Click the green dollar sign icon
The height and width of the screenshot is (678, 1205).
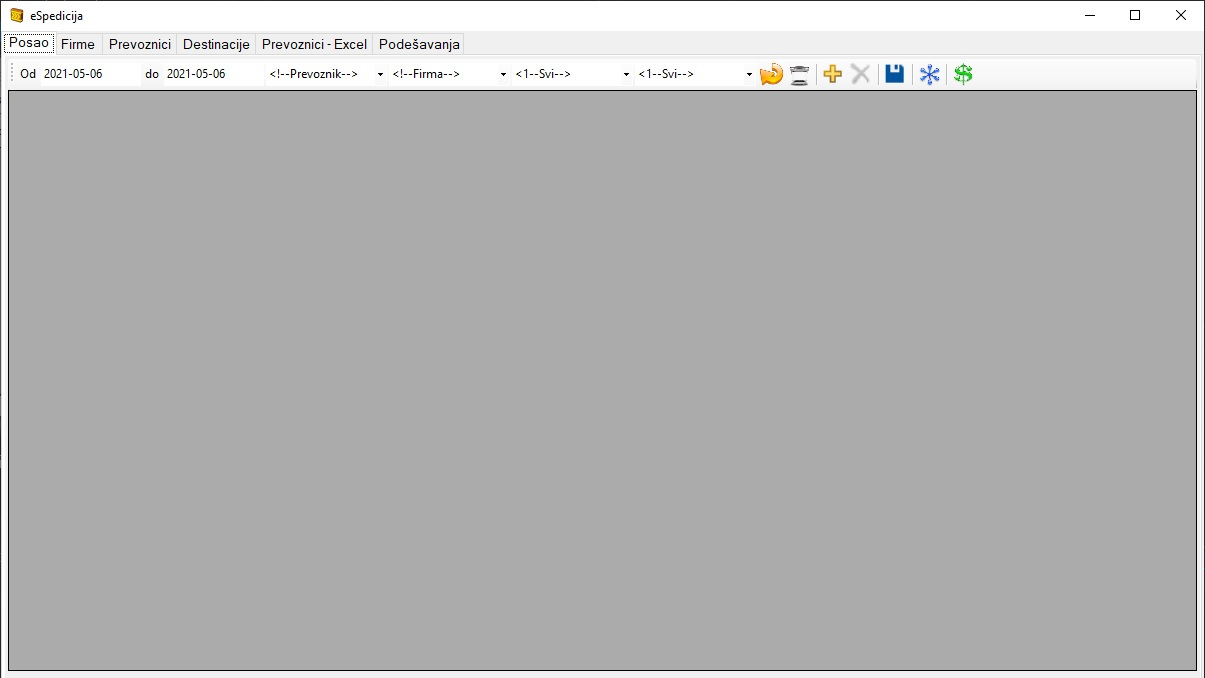click(x=963, y=74)
